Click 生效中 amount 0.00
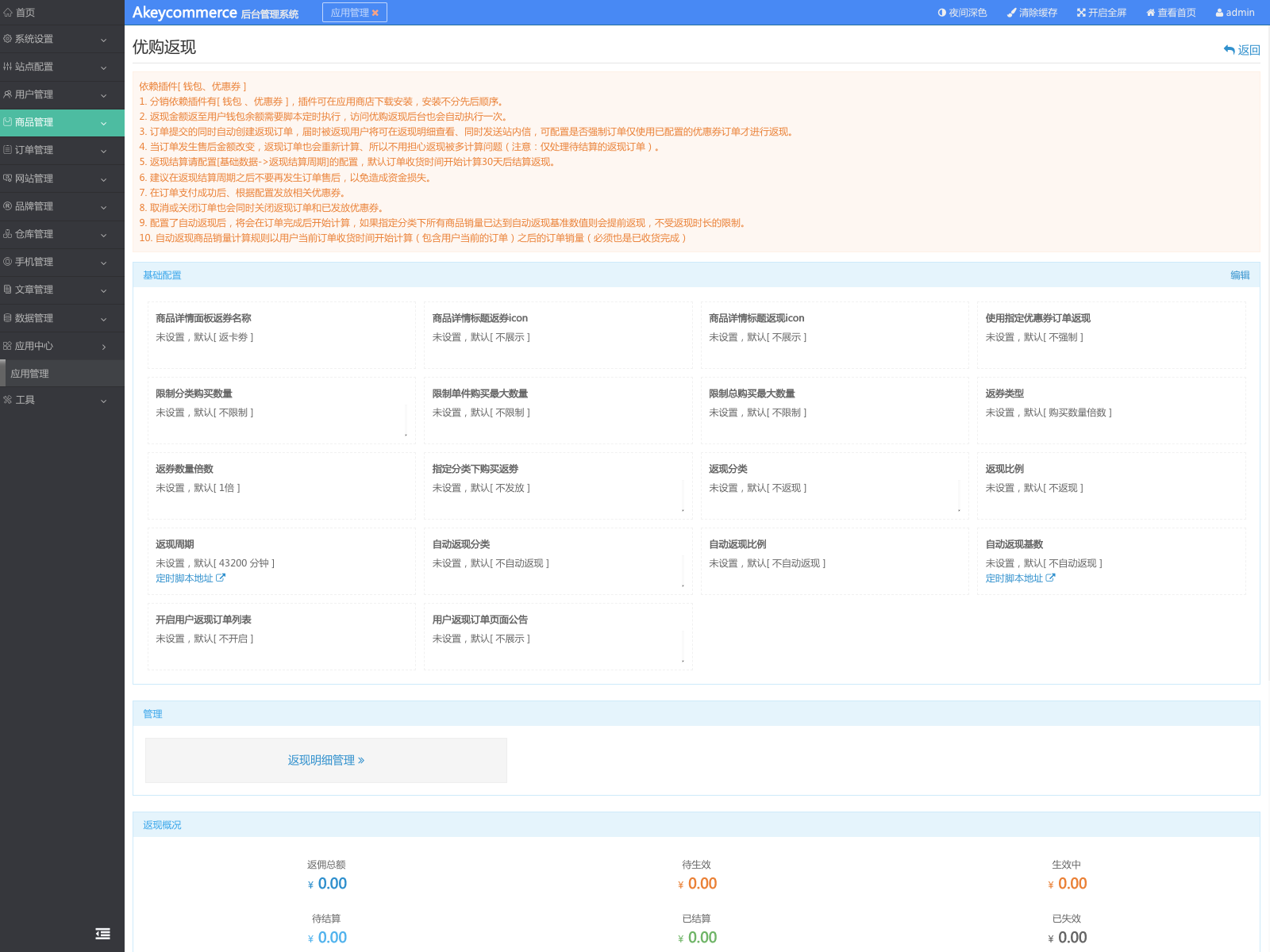 click(x=1072, y=884)
